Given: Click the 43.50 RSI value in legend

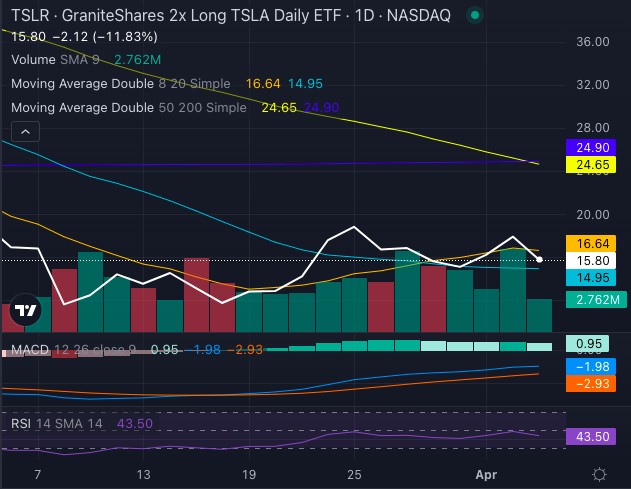Looking at the screenshot, I should click(135, 423).
